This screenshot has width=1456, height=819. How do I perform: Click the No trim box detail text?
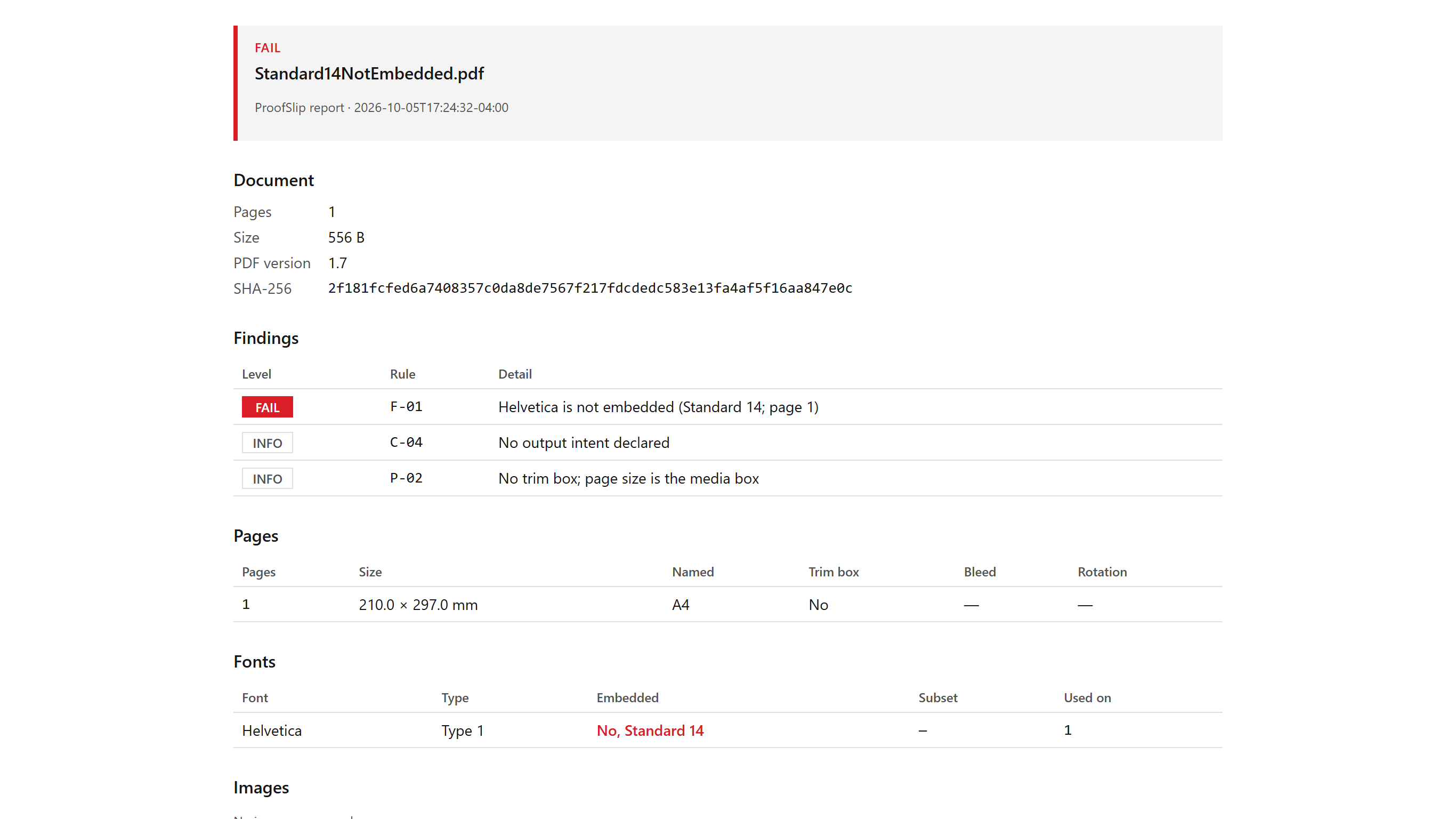[628, 478]
